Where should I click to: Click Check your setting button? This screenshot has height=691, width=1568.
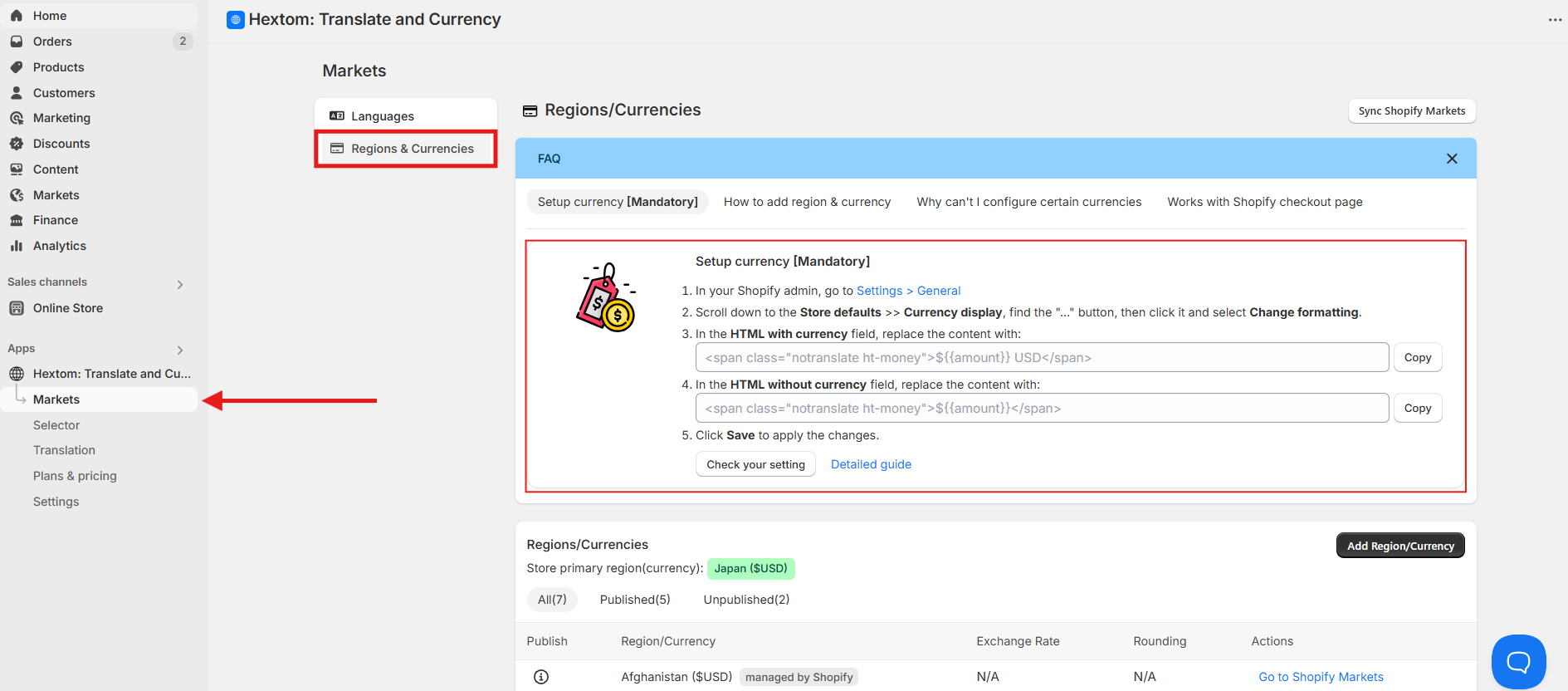(x=755, y=464)
